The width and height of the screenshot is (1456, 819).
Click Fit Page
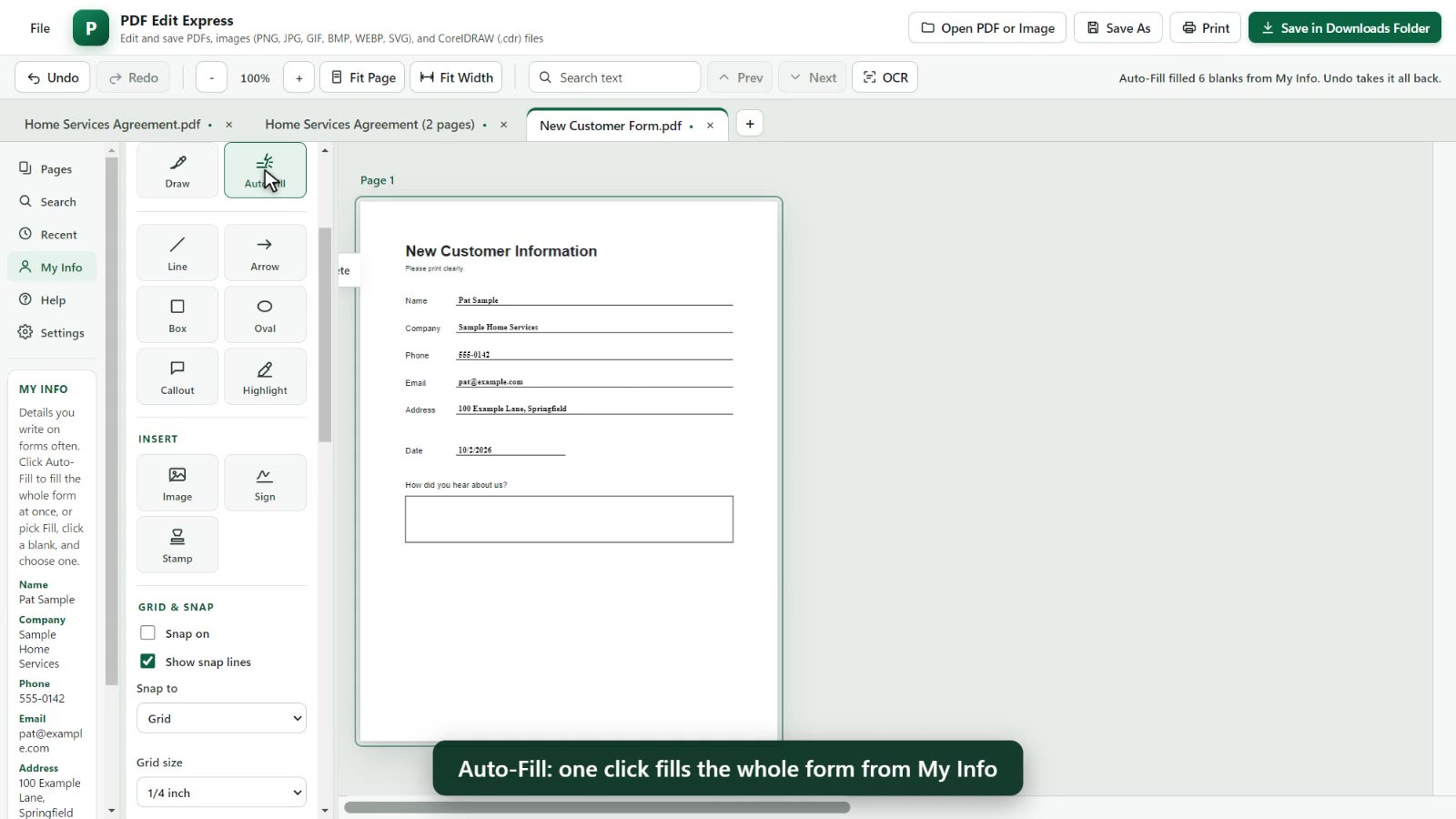coord(362,77)
